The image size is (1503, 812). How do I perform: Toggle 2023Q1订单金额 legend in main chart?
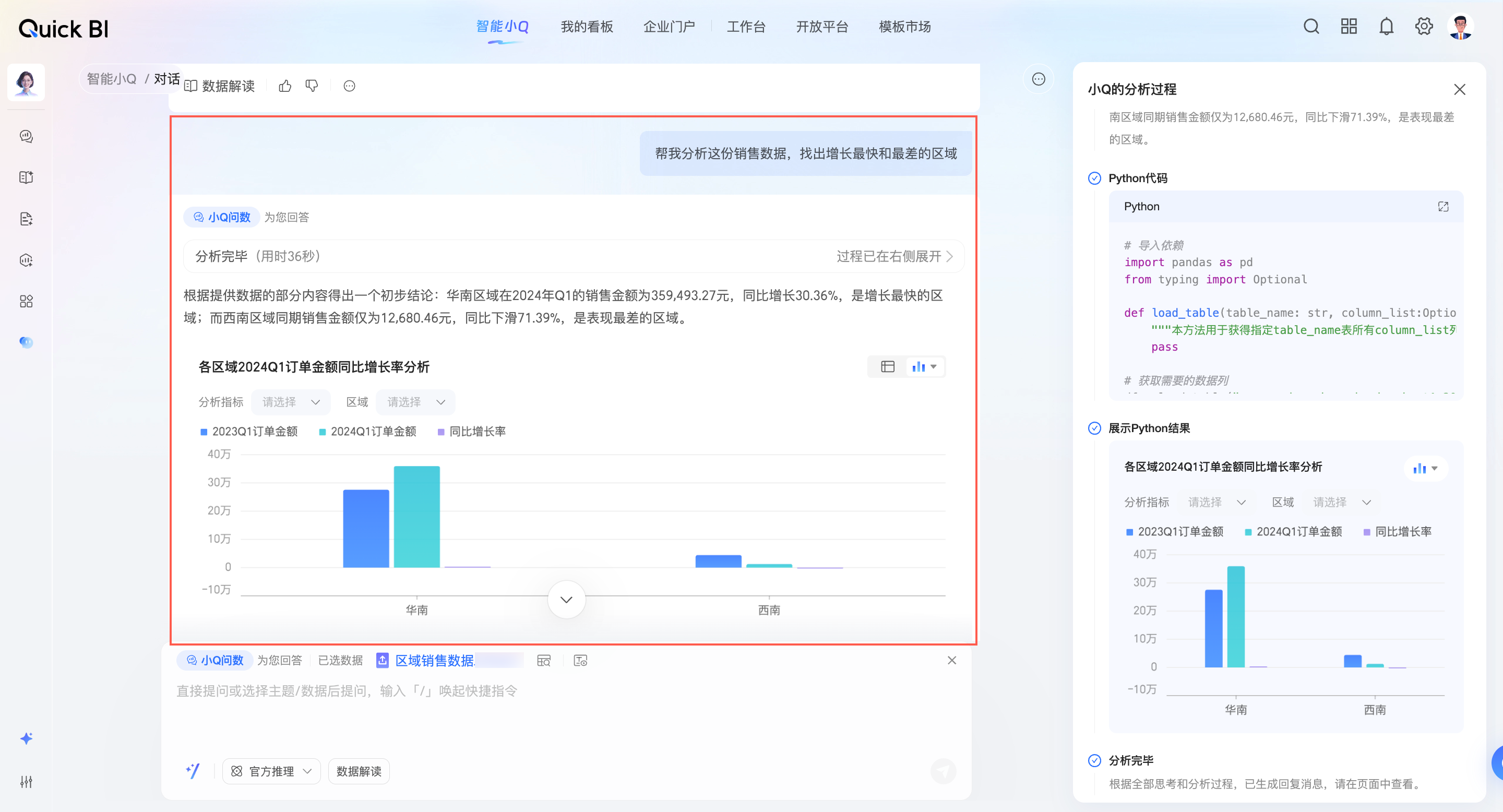[249, 432]
